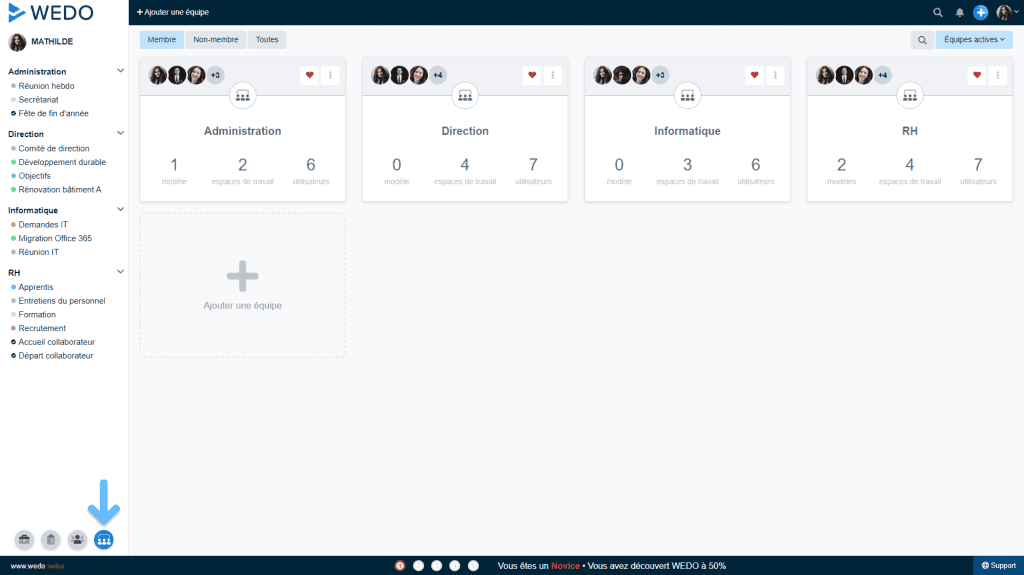Click '4 espaces de travail' on RH card
Image resolution: width=1024 pixels, height=575 pixels.
click(x=910, y=171)
